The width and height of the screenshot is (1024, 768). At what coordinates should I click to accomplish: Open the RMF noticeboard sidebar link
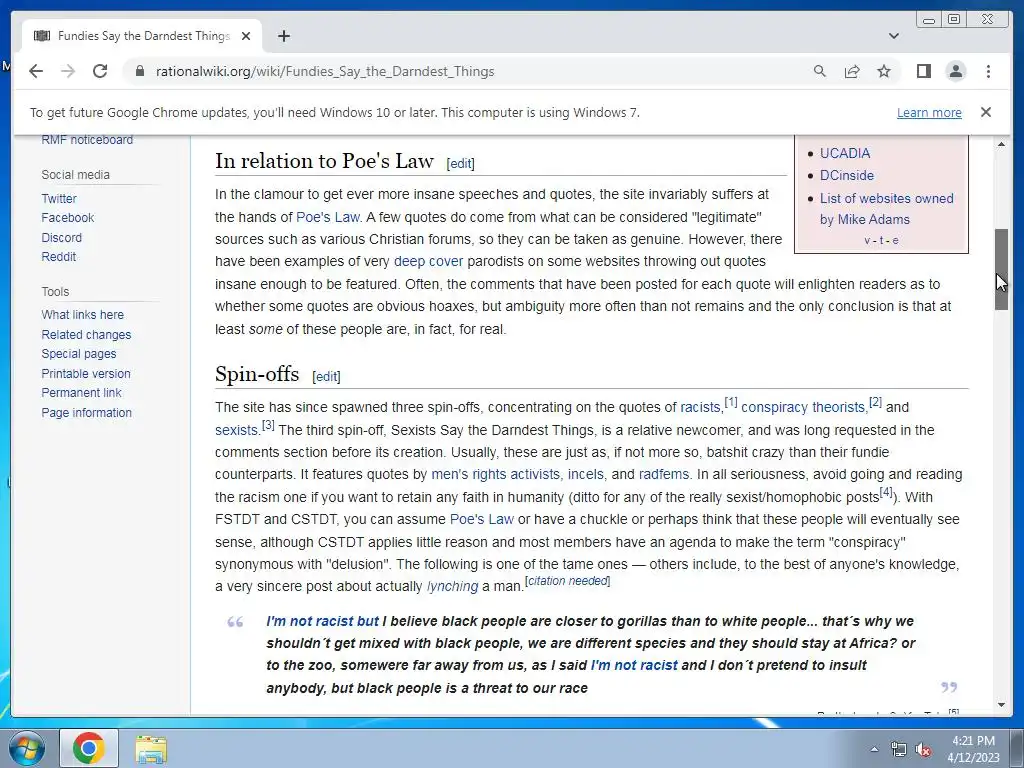coord(87,140)
